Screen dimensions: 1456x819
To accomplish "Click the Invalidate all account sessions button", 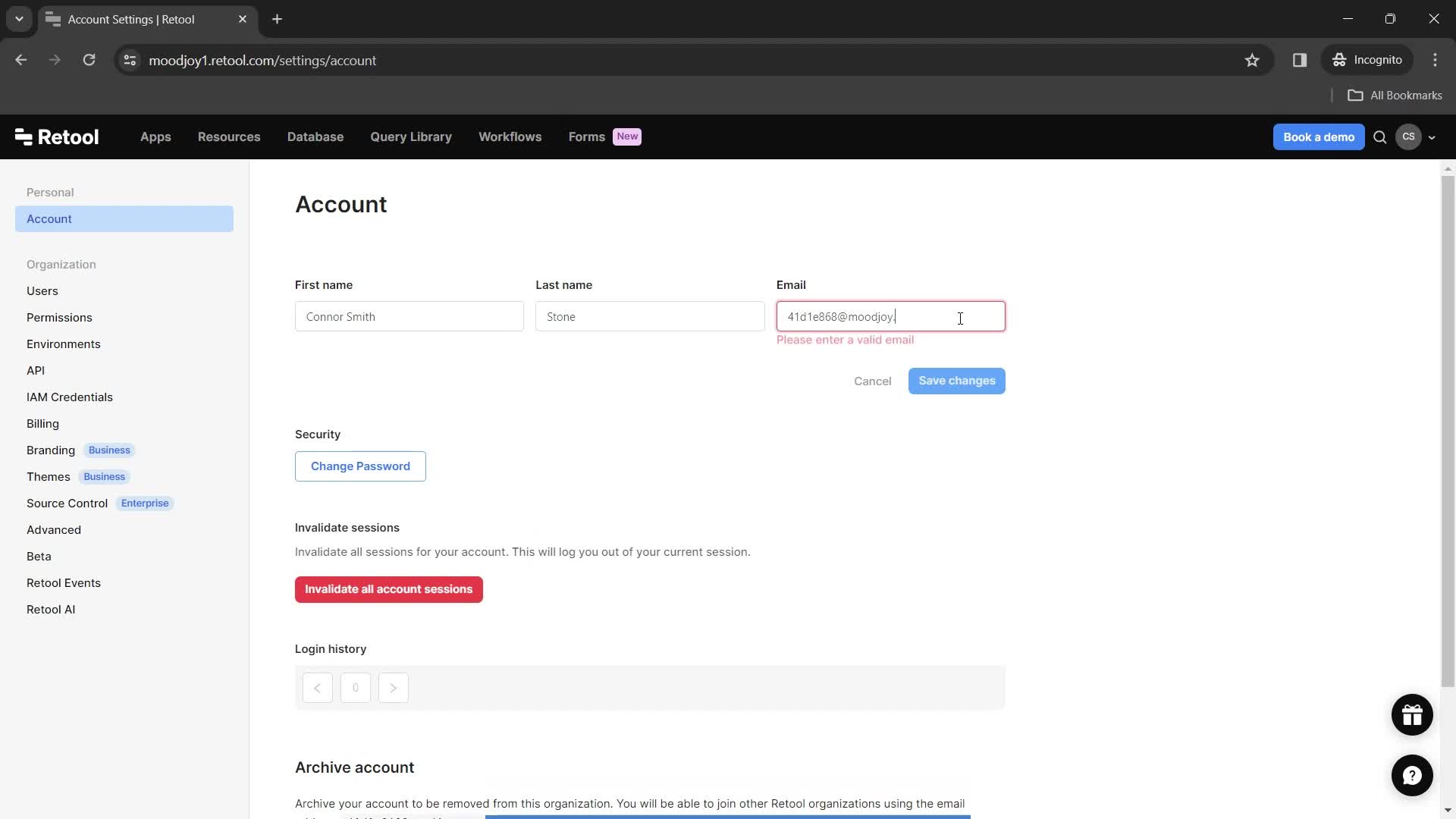I will pyautogui.click(x=389, y=589).
